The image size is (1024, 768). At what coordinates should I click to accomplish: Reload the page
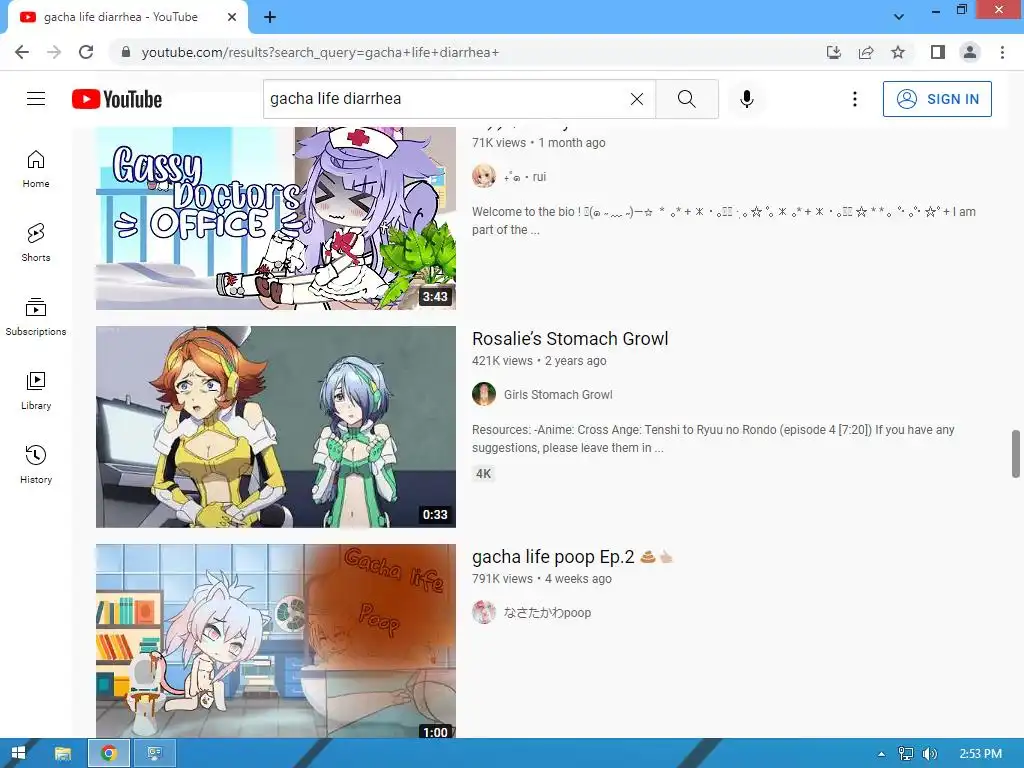[x=86, y=52]
